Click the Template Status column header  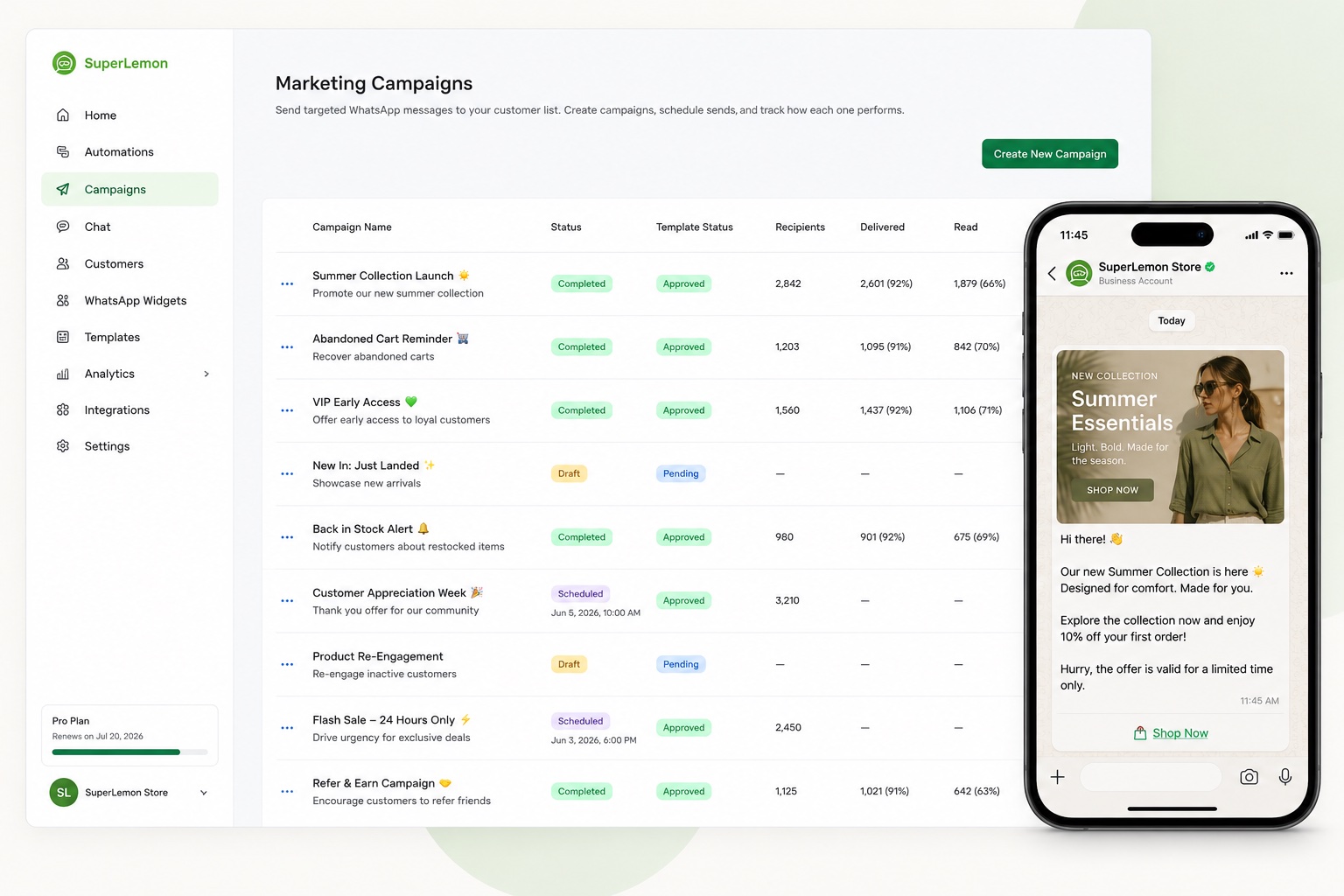point(695,227)
